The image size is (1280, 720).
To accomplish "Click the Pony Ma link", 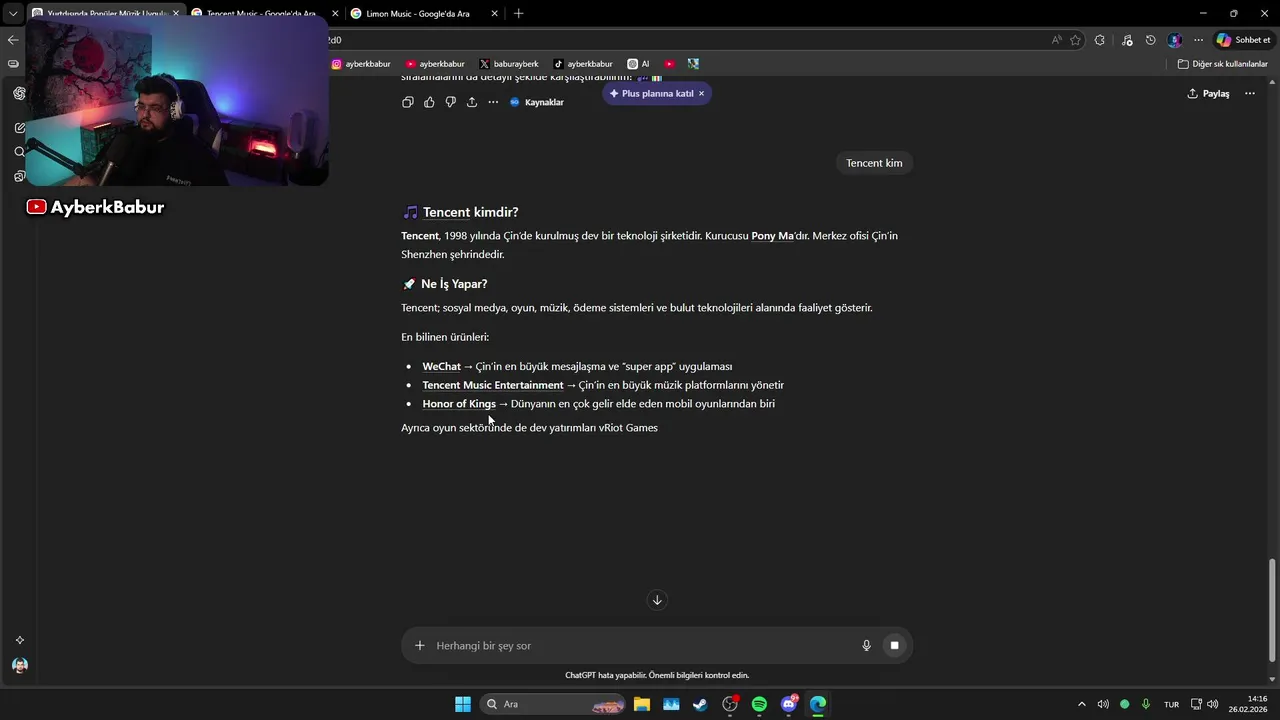I will pos(772,236).
